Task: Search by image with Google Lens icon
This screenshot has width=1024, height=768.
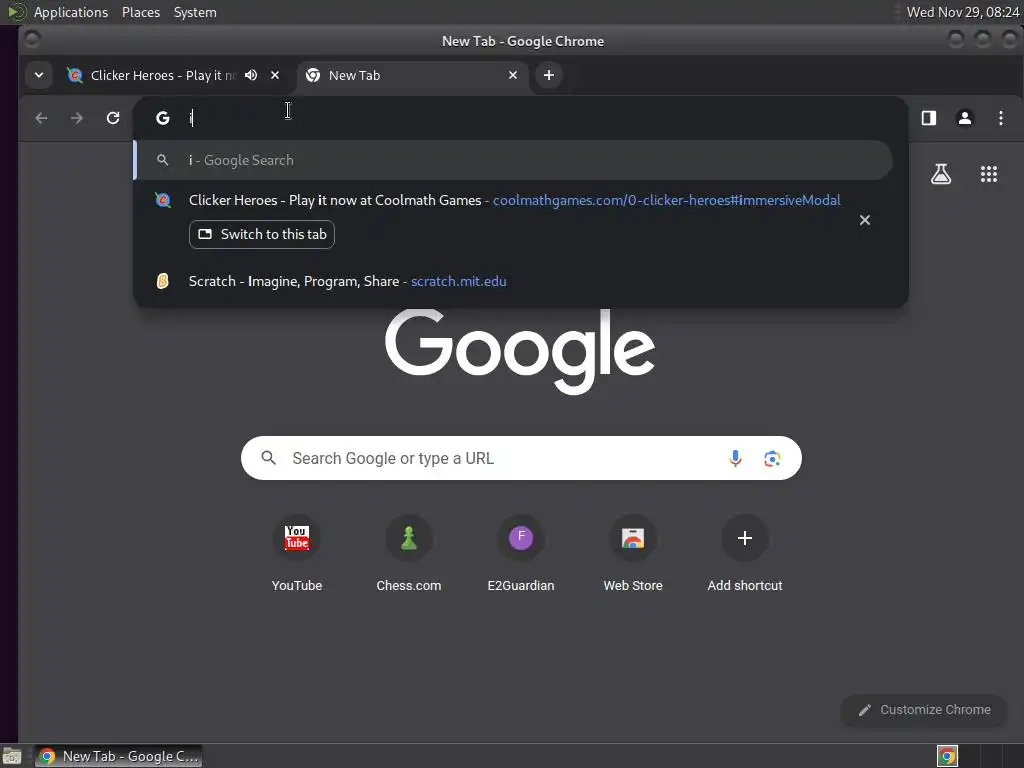Action: (x=772, y=458)
